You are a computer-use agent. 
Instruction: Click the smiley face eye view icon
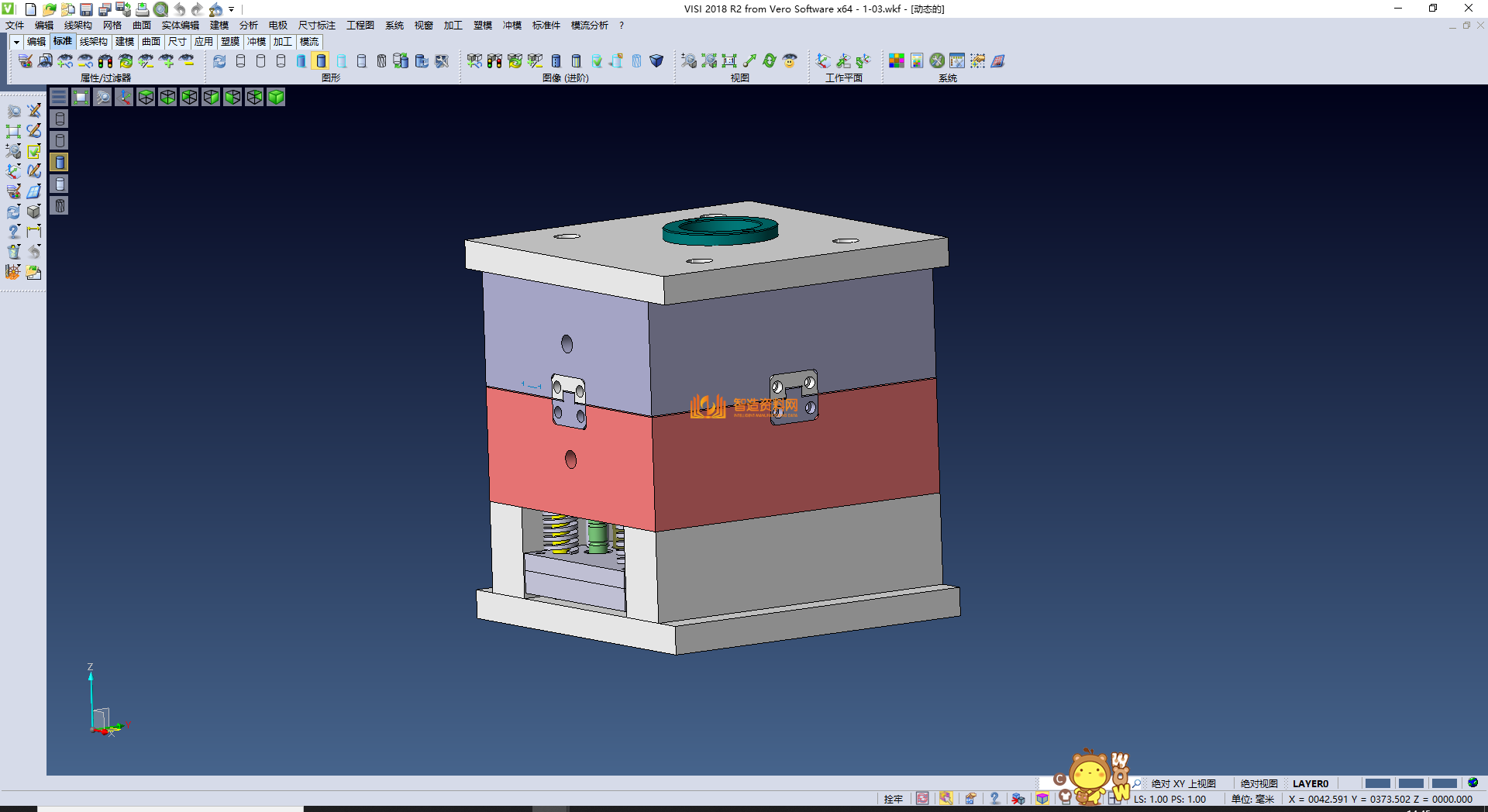[x=790, y=61]
